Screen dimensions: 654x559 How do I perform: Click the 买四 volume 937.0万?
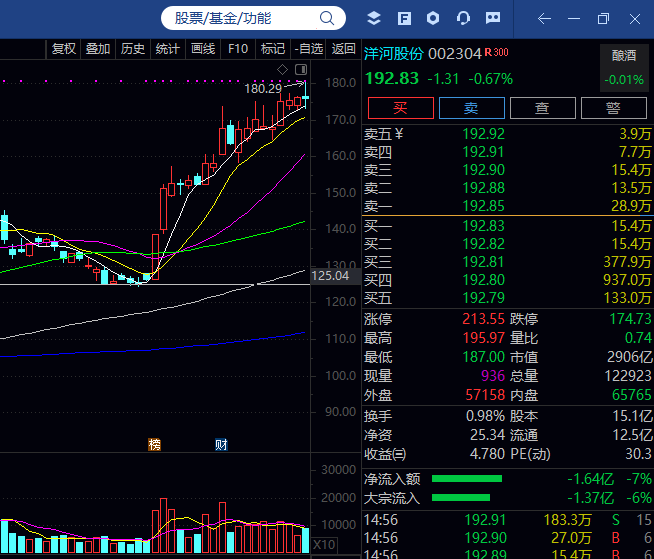coord(627,280)
